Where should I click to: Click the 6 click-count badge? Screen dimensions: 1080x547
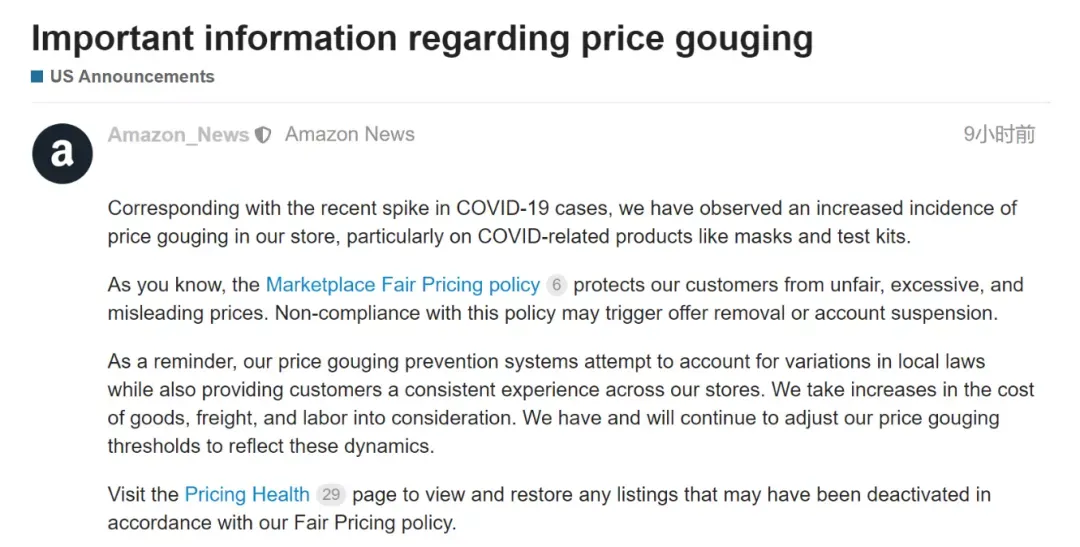point(557,285)
